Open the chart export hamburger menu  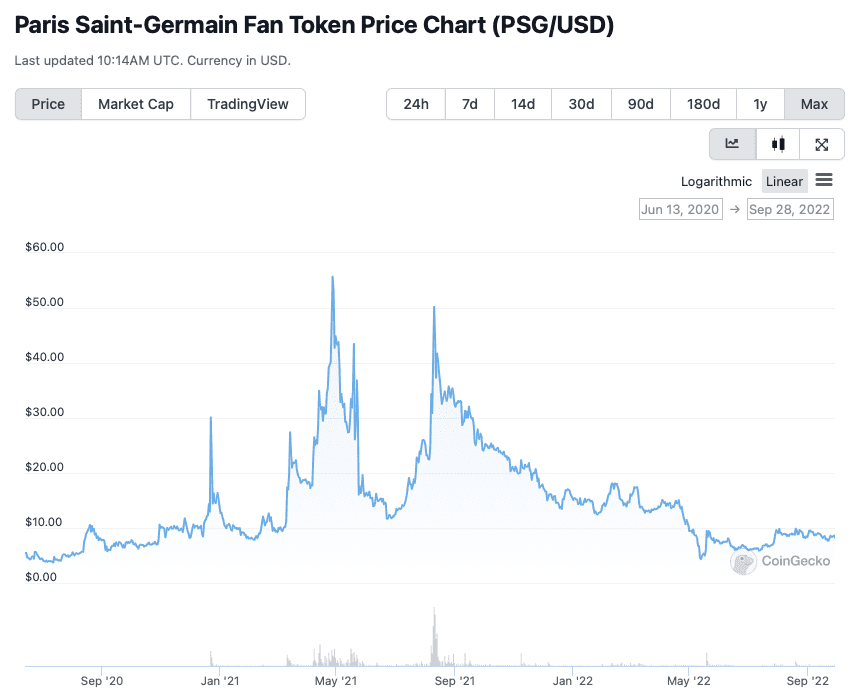[x=824, y=181]
